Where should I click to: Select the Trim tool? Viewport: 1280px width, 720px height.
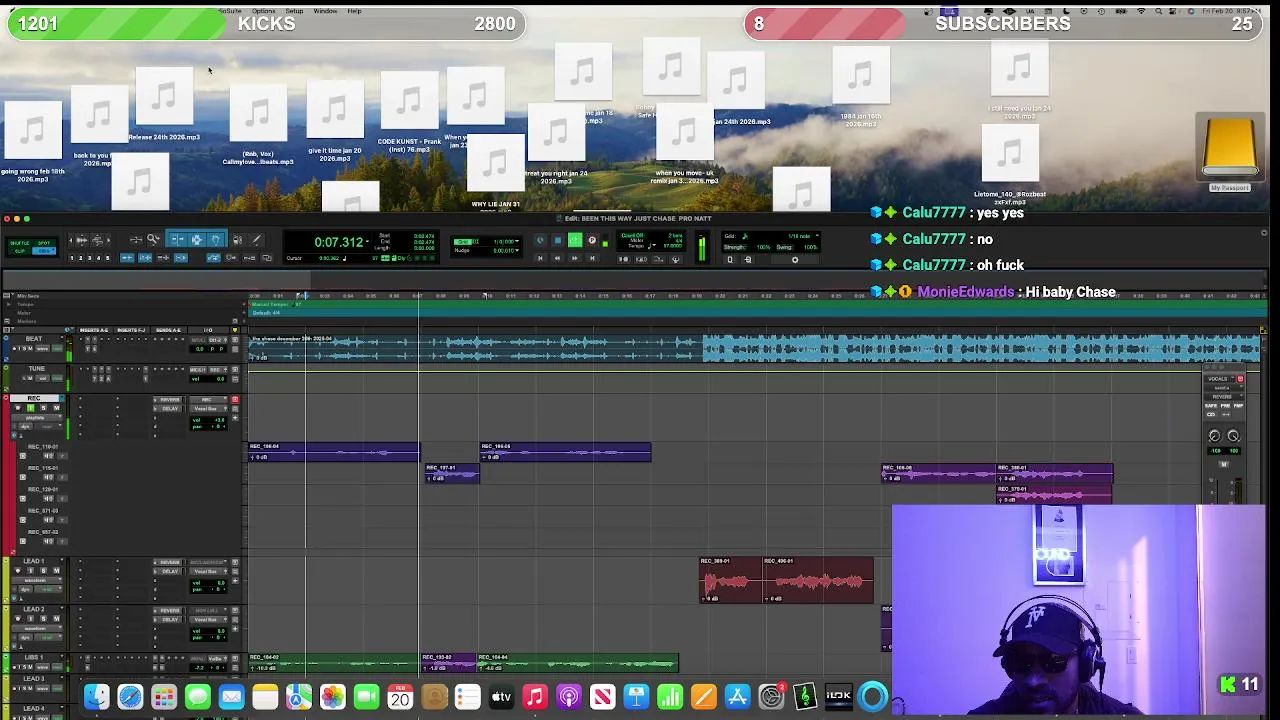click(x=177, y=239)
